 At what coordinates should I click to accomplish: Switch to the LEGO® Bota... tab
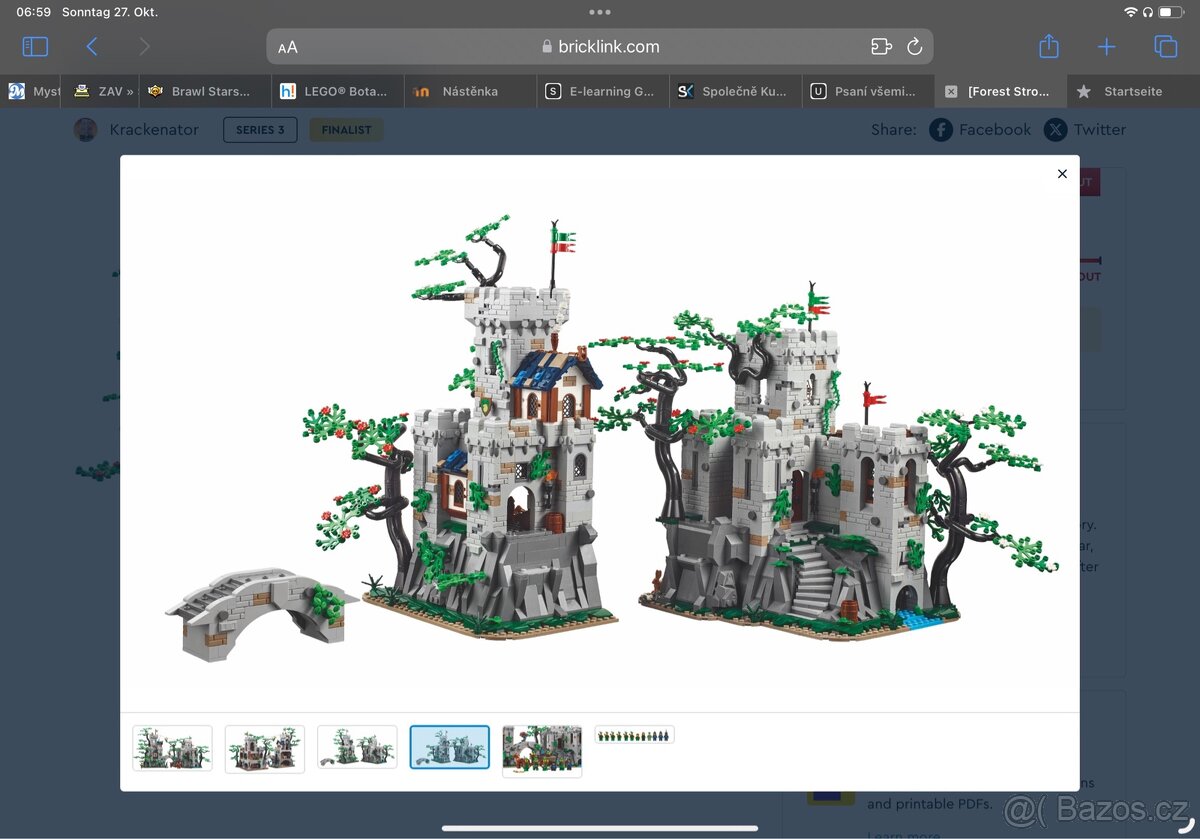(x=337, y=90)
